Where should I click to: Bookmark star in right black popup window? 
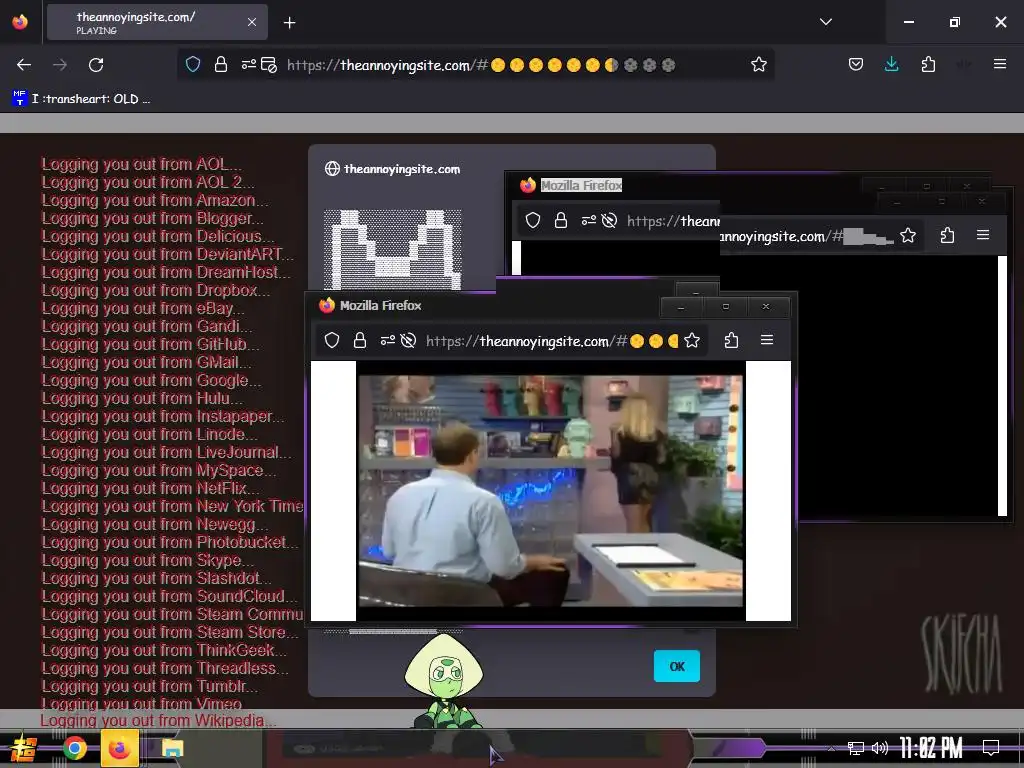(908, 236)
